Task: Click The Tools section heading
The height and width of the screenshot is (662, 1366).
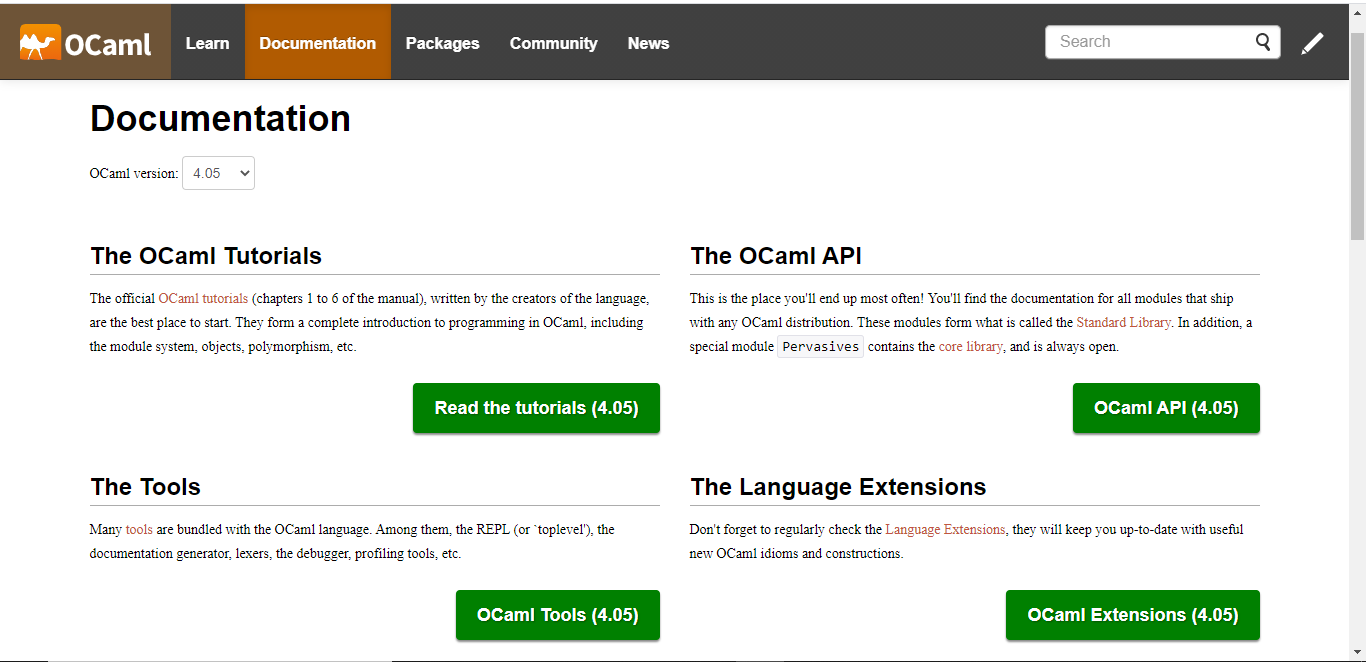Action: (x=145, y=487)
